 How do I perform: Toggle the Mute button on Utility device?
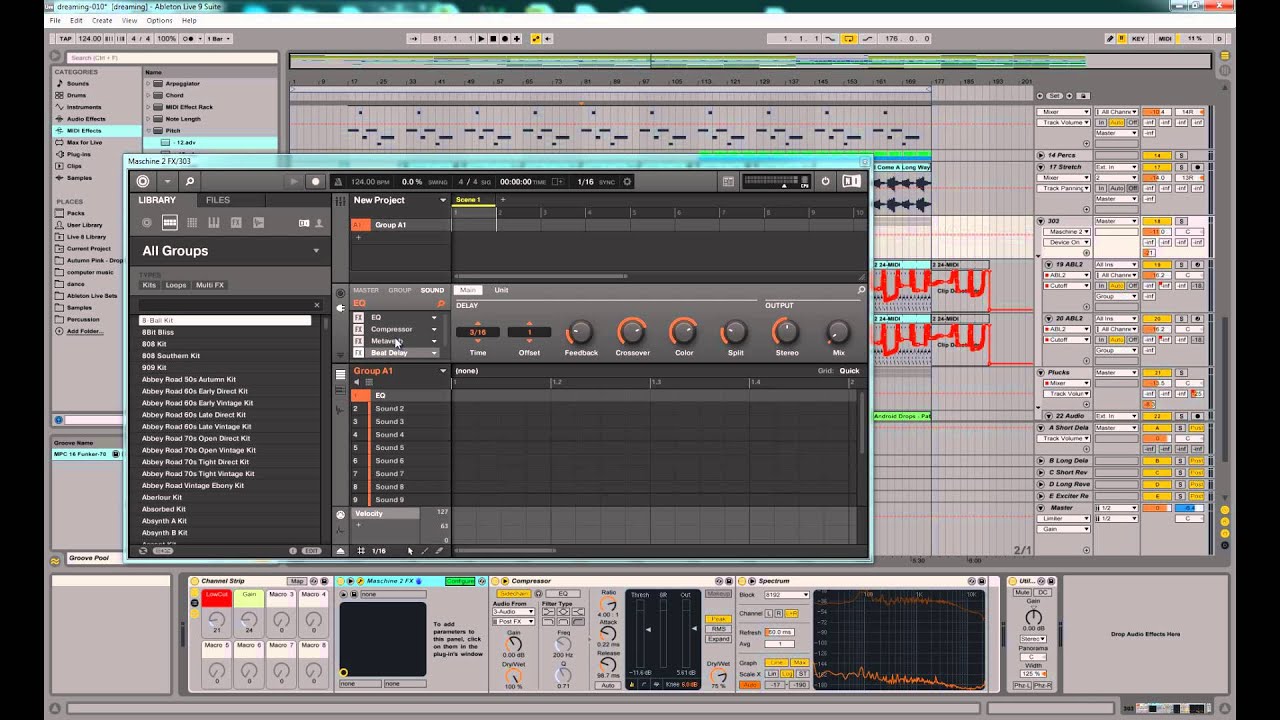pos(1022,593)
